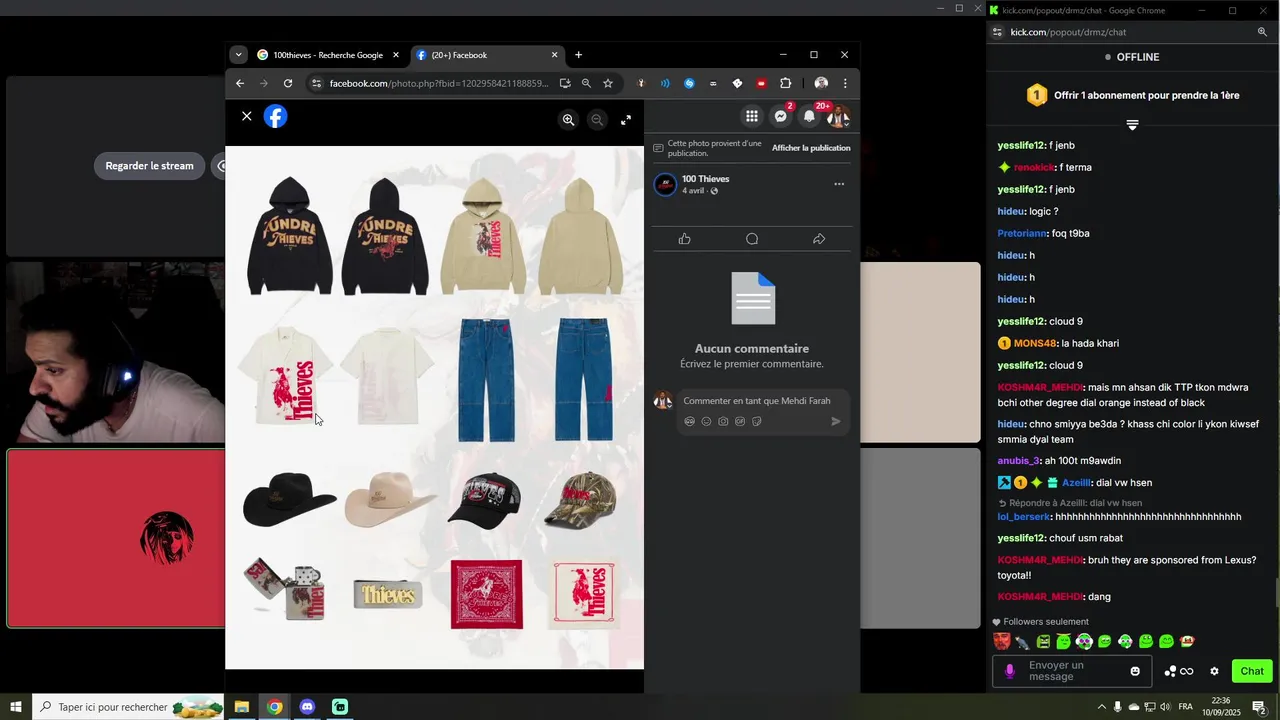The height and width of the screenshot is (720, 1280).
Task: Open Facebook account profile menu
Action: pyautogui.click(x=839, y=117)
